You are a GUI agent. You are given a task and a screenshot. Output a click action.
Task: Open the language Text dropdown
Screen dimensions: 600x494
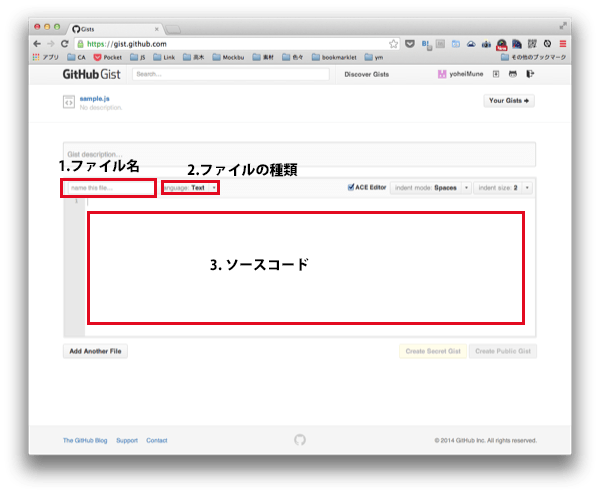[x=190, y=187]
